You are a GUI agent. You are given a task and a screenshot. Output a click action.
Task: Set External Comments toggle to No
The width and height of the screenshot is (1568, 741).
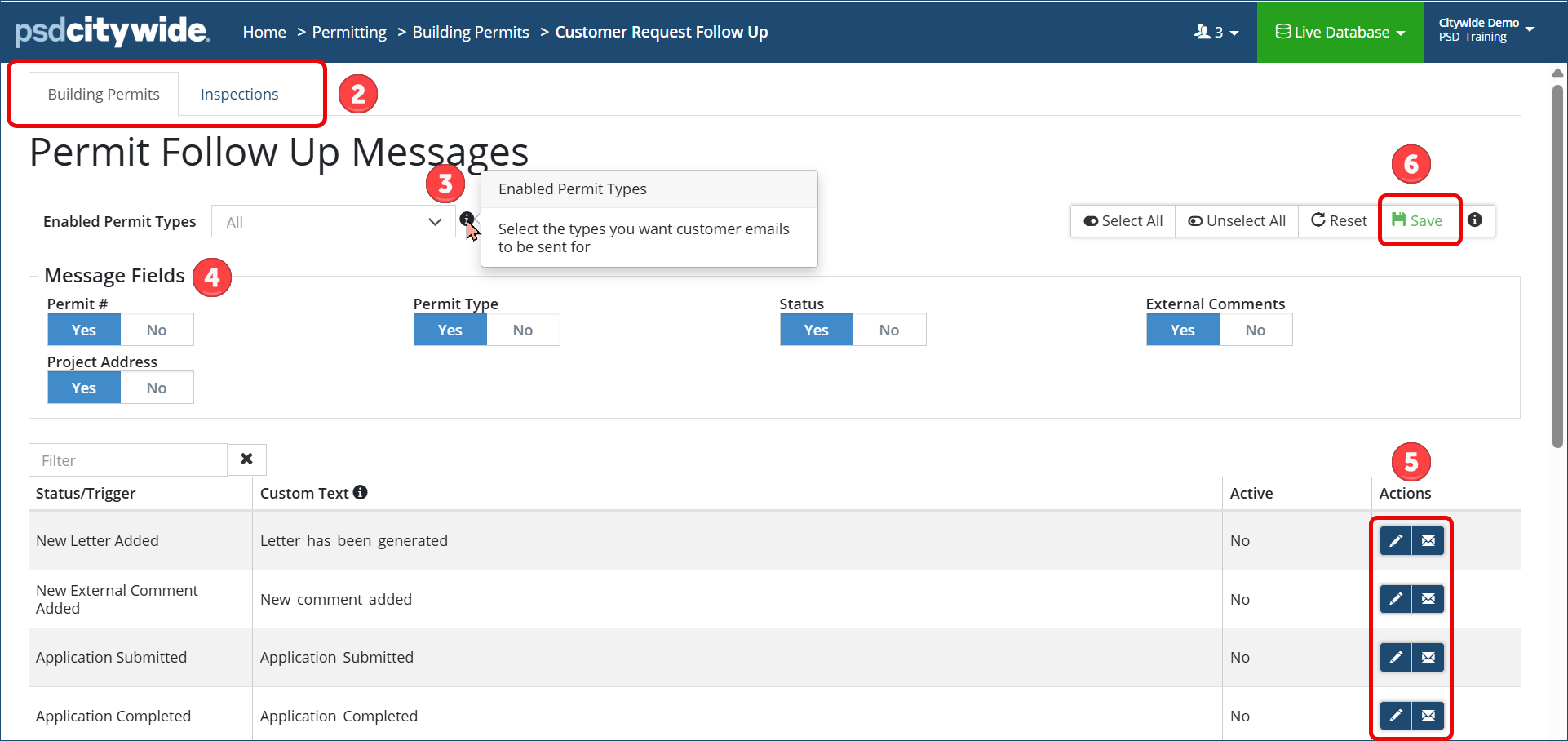(x=1255, y=330)
